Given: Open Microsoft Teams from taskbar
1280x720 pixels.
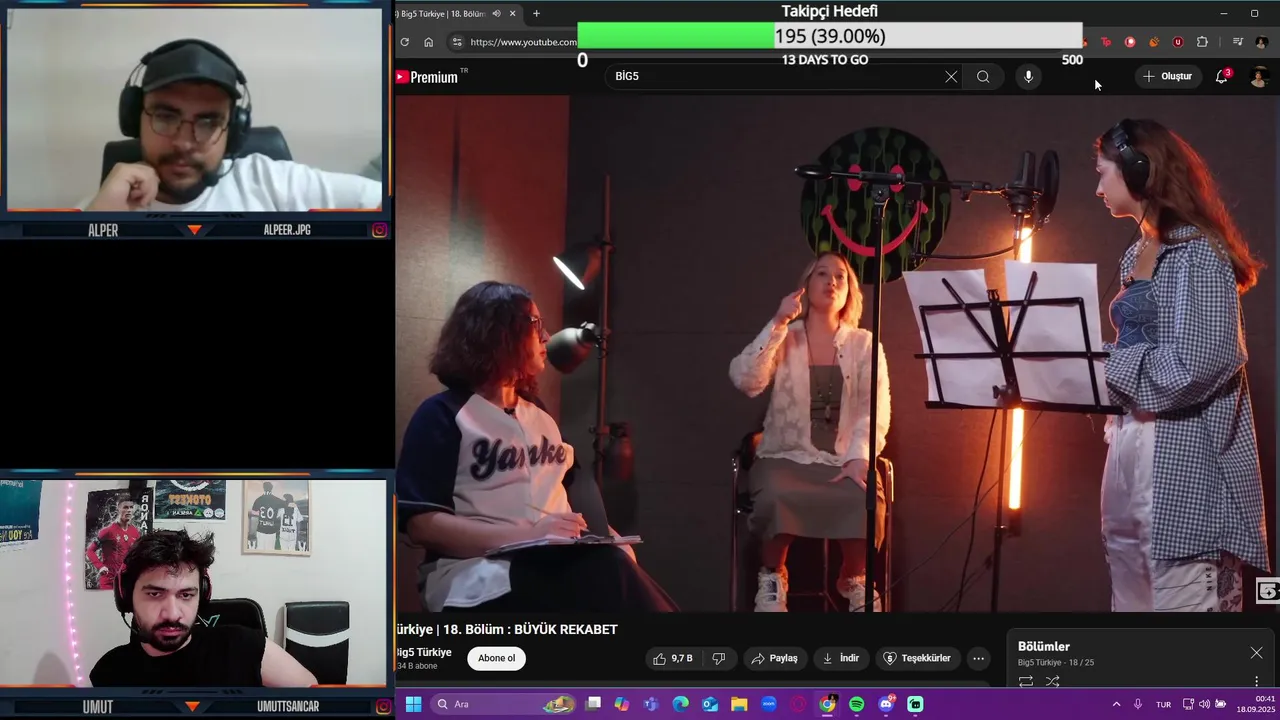Looking at the screenshot, I should pyautogui.click(x=651, y=704).
